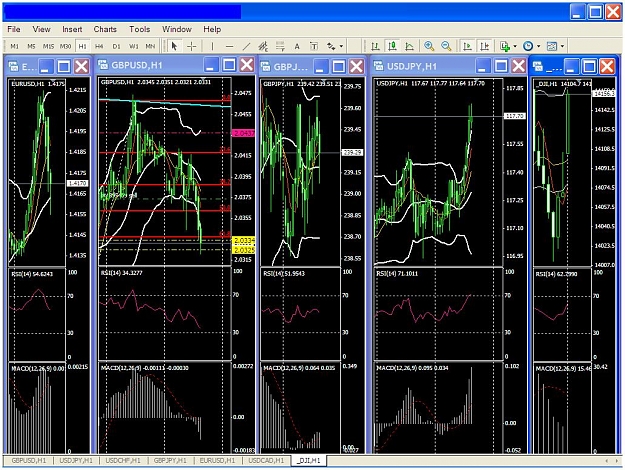The width and height of the screenshot is (625, 470).
Task: Pick the vertical line drawing tool
Action: click(212, 46)
